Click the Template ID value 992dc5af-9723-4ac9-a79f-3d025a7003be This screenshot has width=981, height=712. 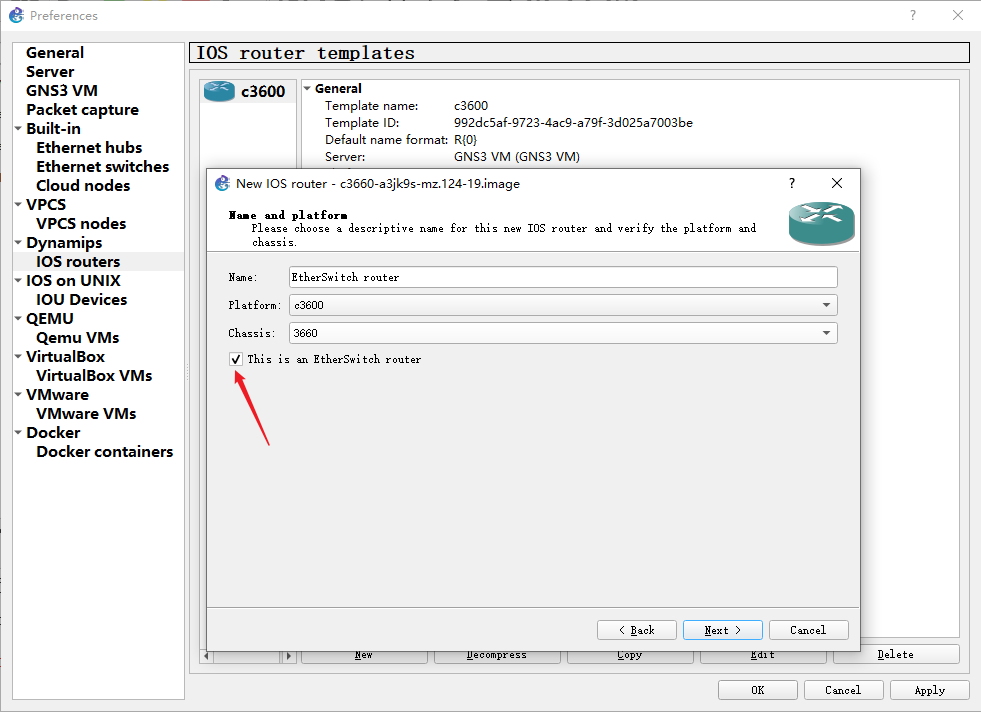coord(573,123)
